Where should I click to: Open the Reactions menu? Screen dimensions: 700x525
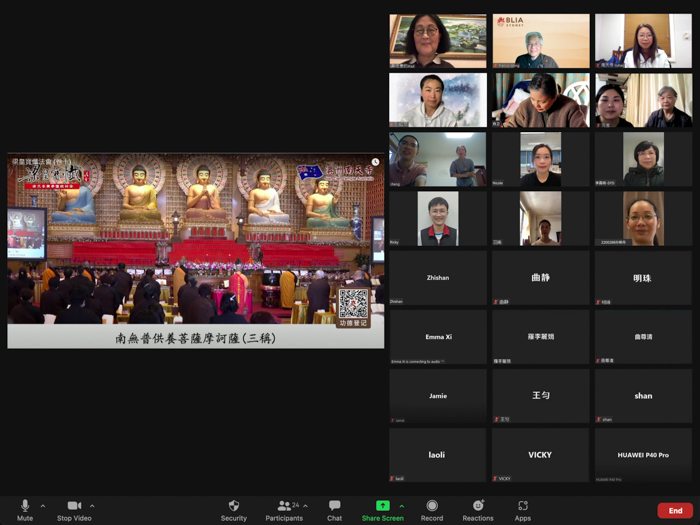coord(478,510)
